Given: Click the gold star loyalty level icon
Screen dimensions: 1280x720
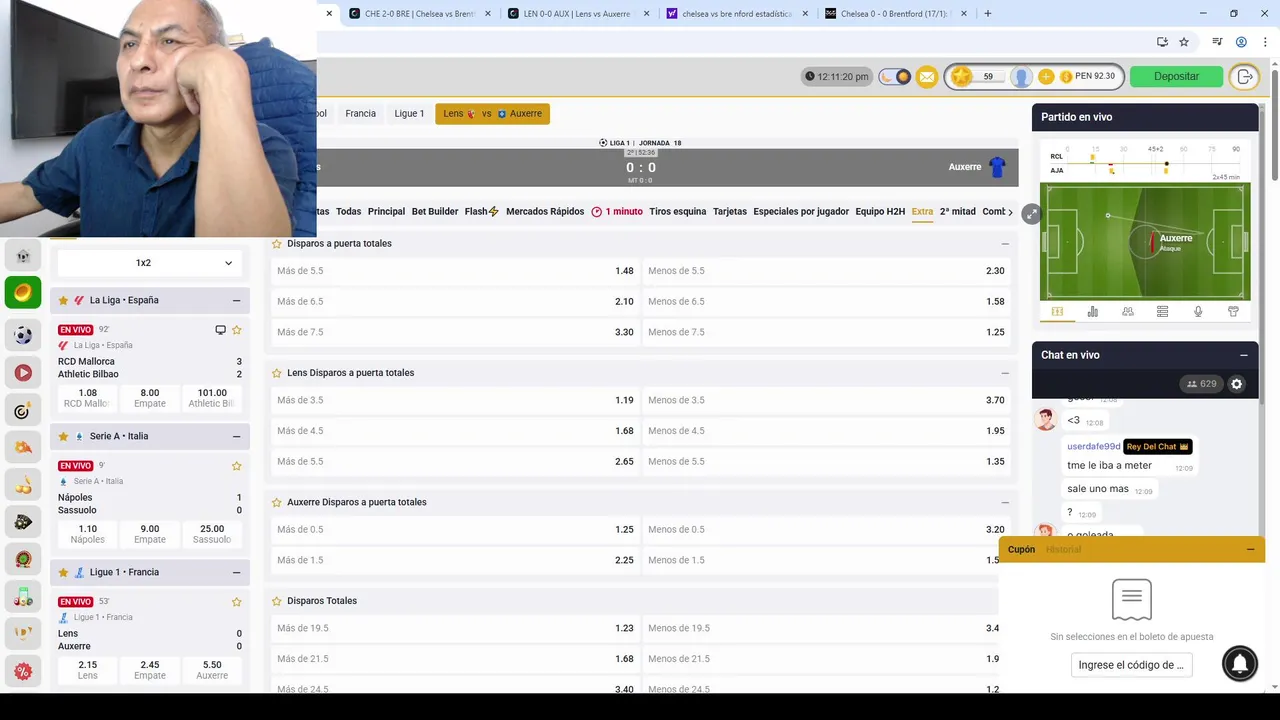Looking at the screenshot, I should click(x=961, y=77).
